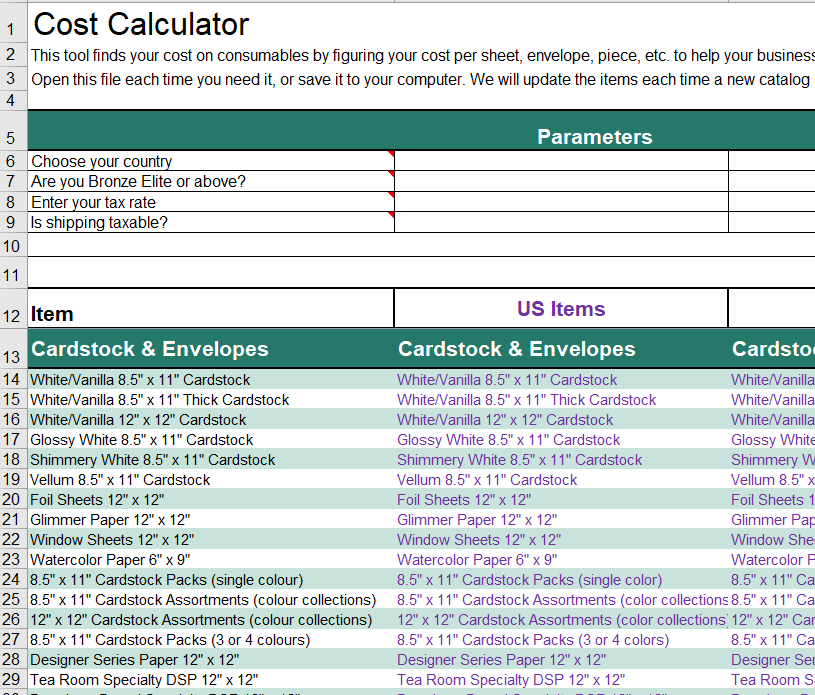
Task: Select the row 24 header
Action: pos(12,580)
